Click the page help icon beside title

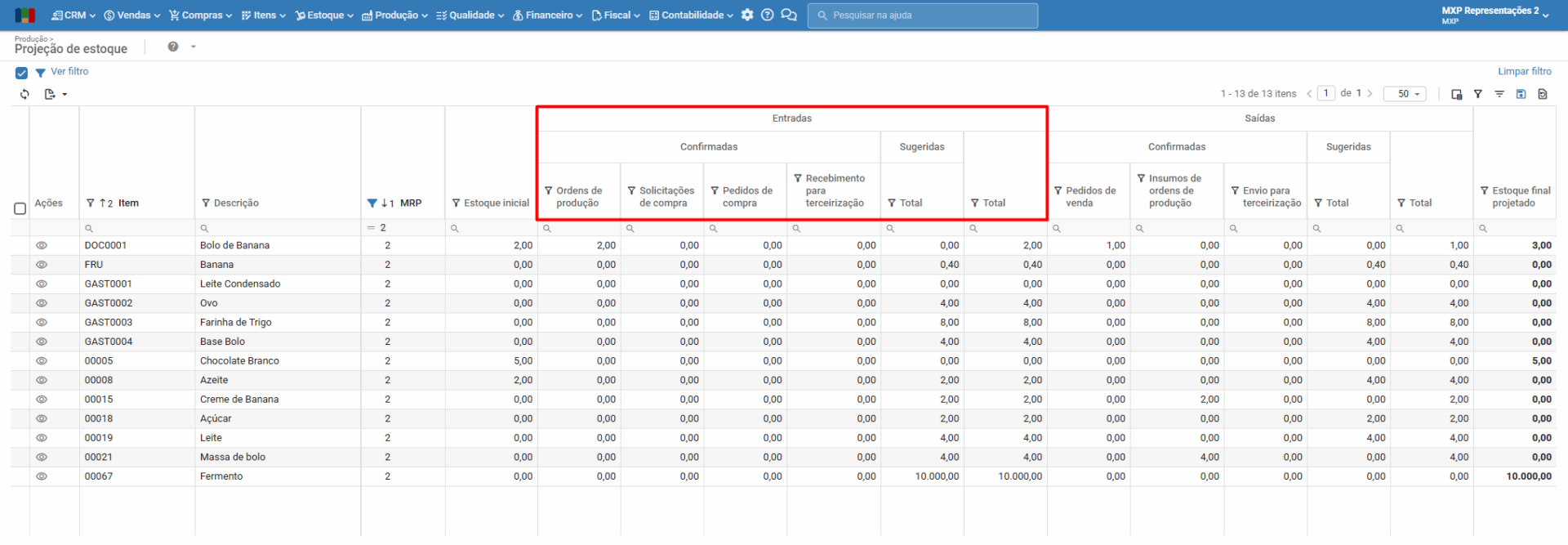point(173,47)
